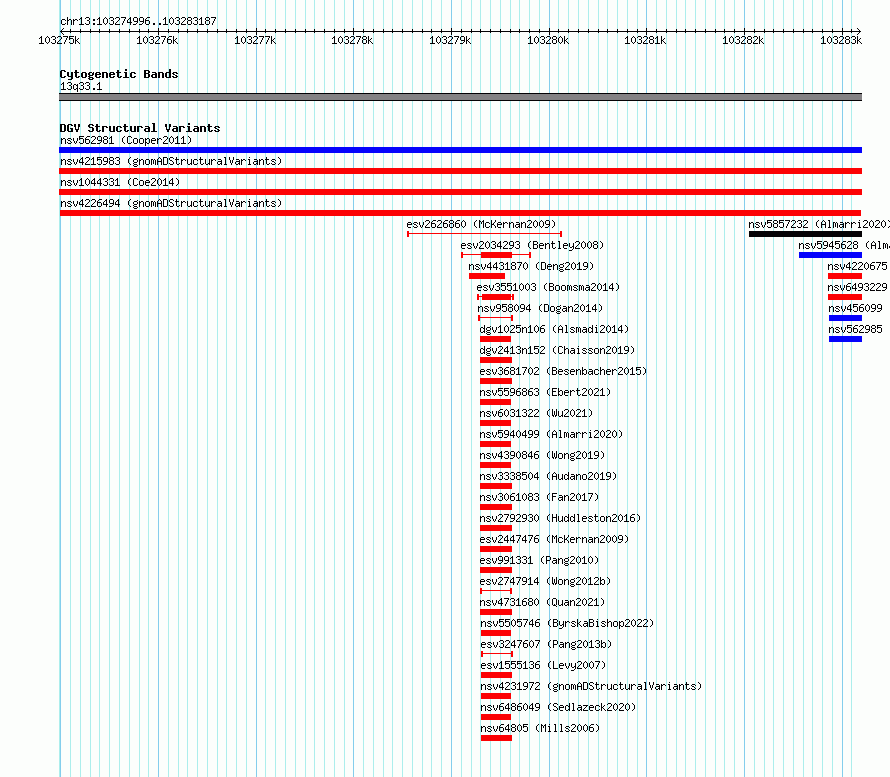Open nsv958094 (Dogan2014) label

540,308
